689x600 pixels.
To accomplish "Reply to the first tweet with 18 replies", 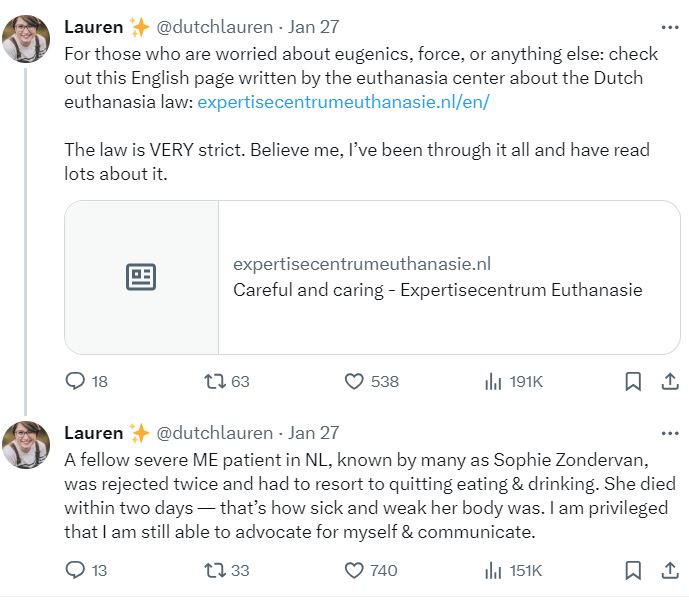I will pos(76,381).
